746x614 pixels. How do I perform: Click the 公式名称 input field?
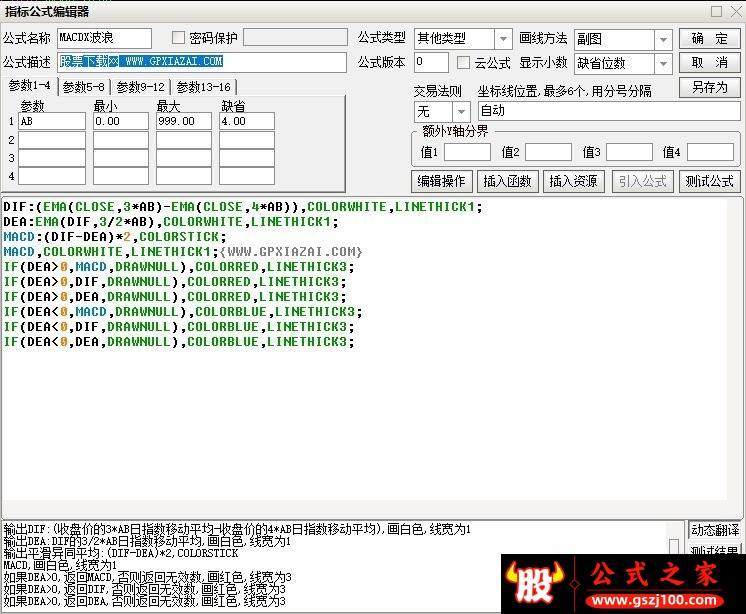104,38
